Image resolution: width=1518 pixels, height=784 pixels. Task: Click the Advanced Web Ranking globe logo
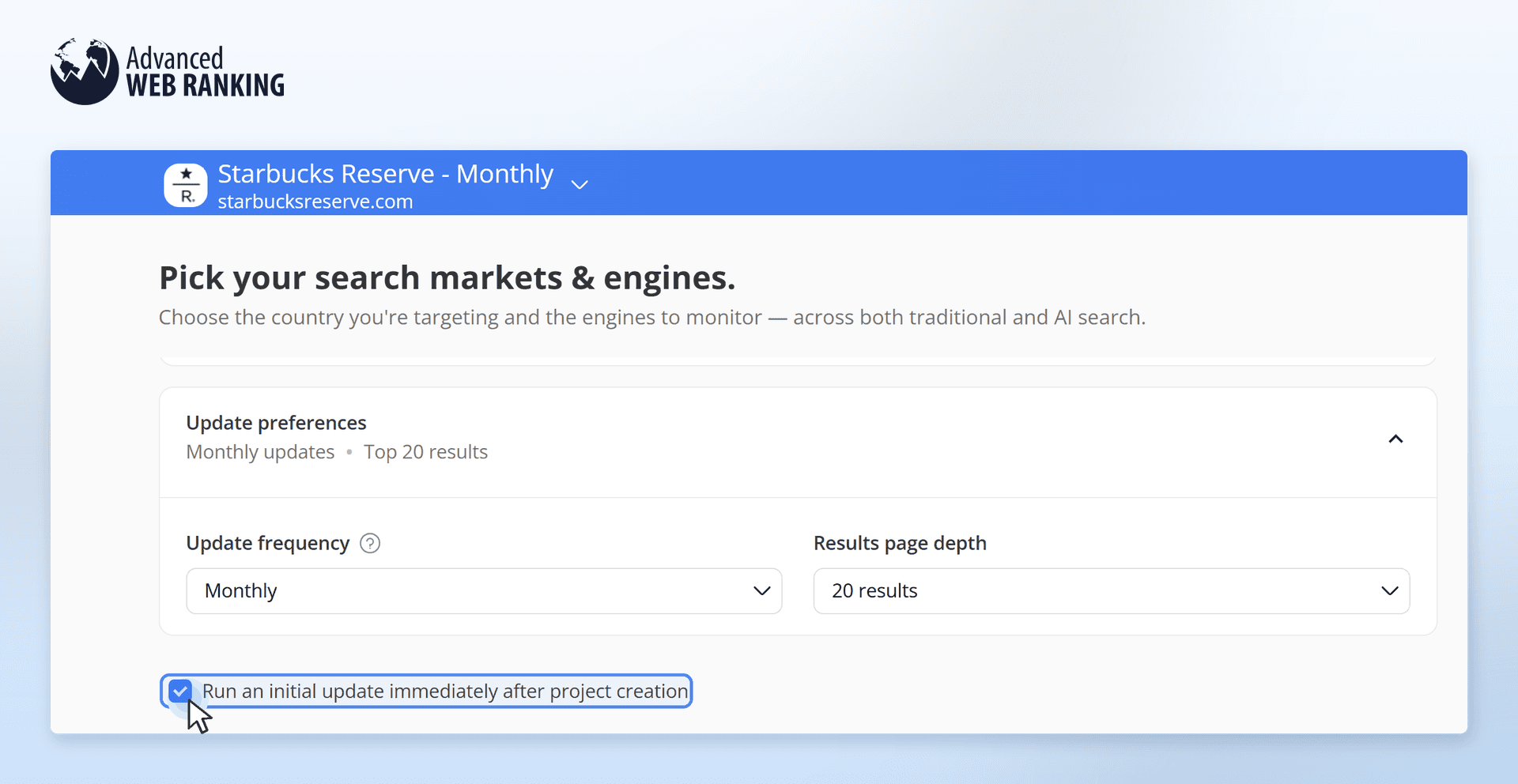click(x=85, y=71)
